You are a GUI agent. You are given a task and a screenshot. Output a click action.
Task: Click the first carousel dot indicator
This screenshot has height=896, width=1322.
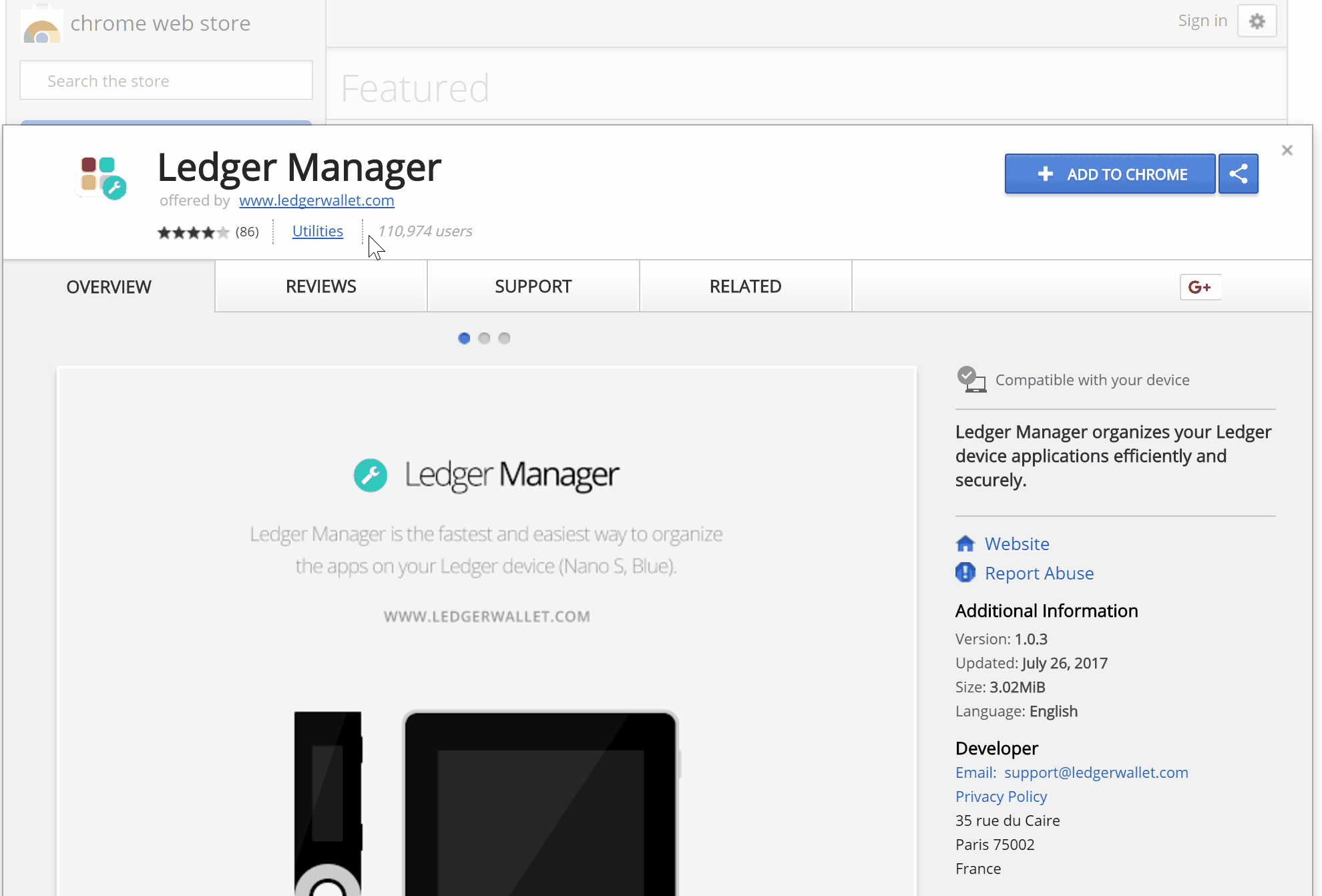pos(464,338)
